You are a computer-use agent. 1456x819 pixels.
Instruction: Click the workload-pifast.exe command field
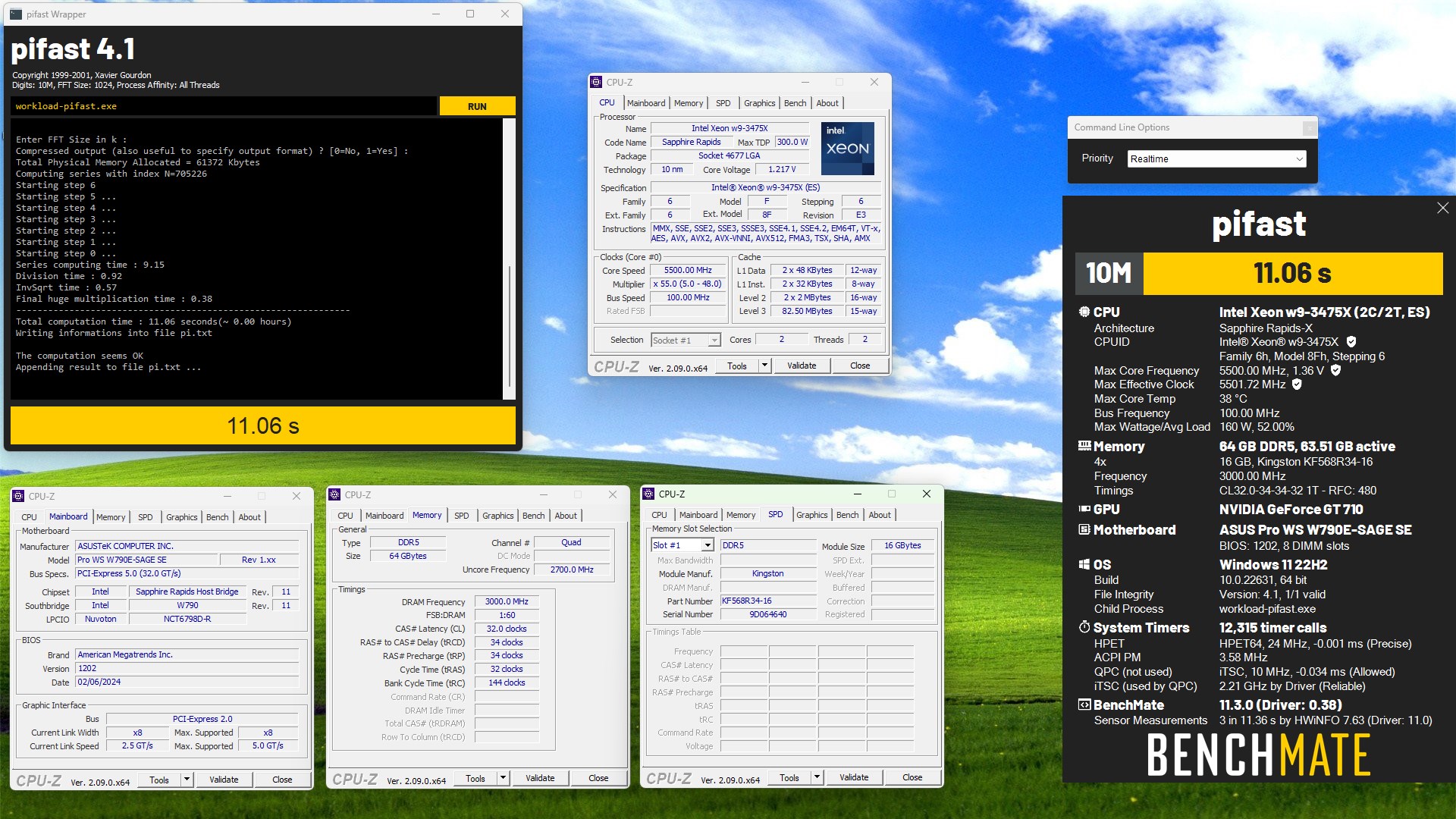(224, 106)
